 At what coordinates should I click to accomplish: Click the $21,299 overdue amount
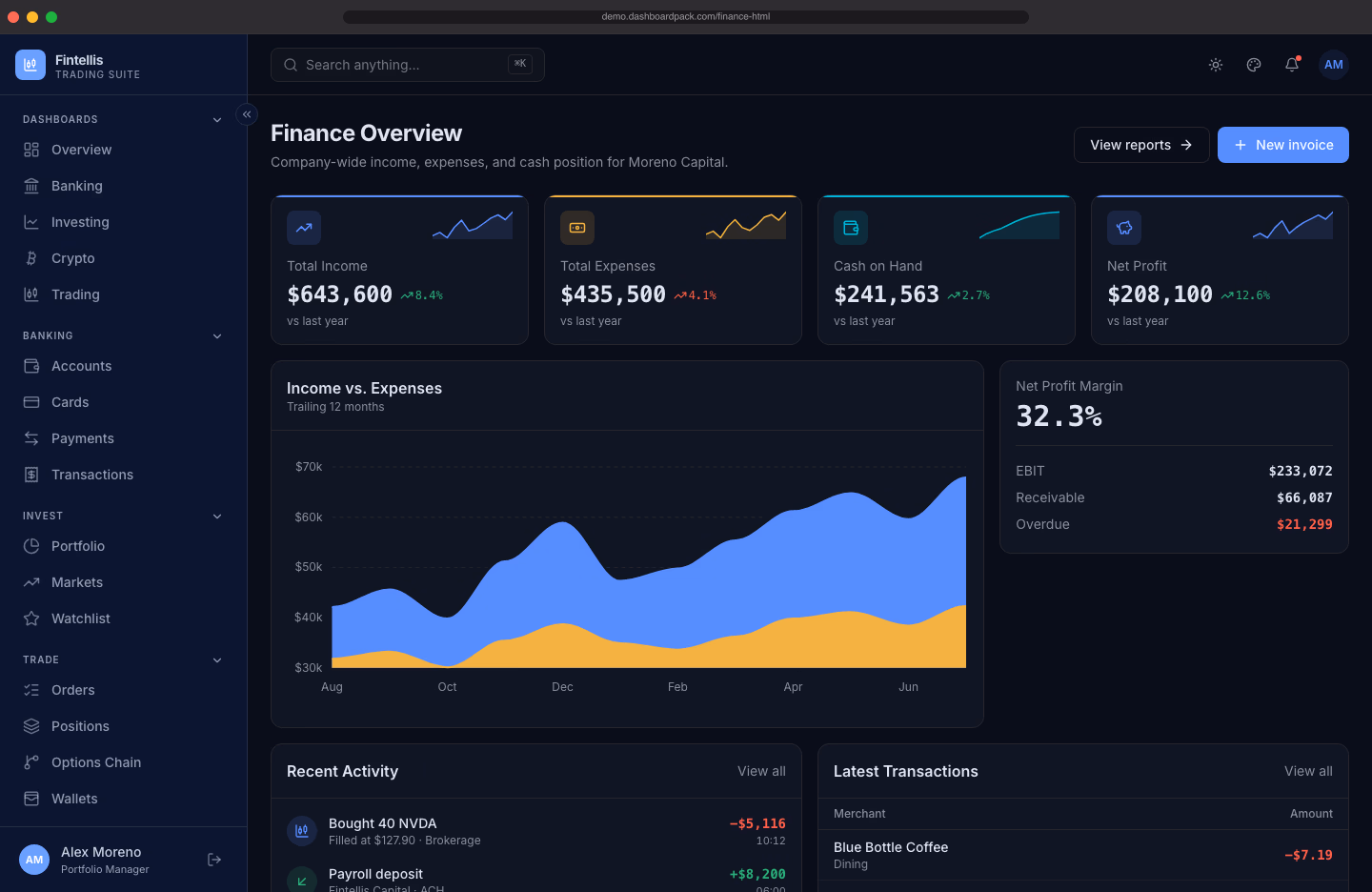[x=1304, y=524]
